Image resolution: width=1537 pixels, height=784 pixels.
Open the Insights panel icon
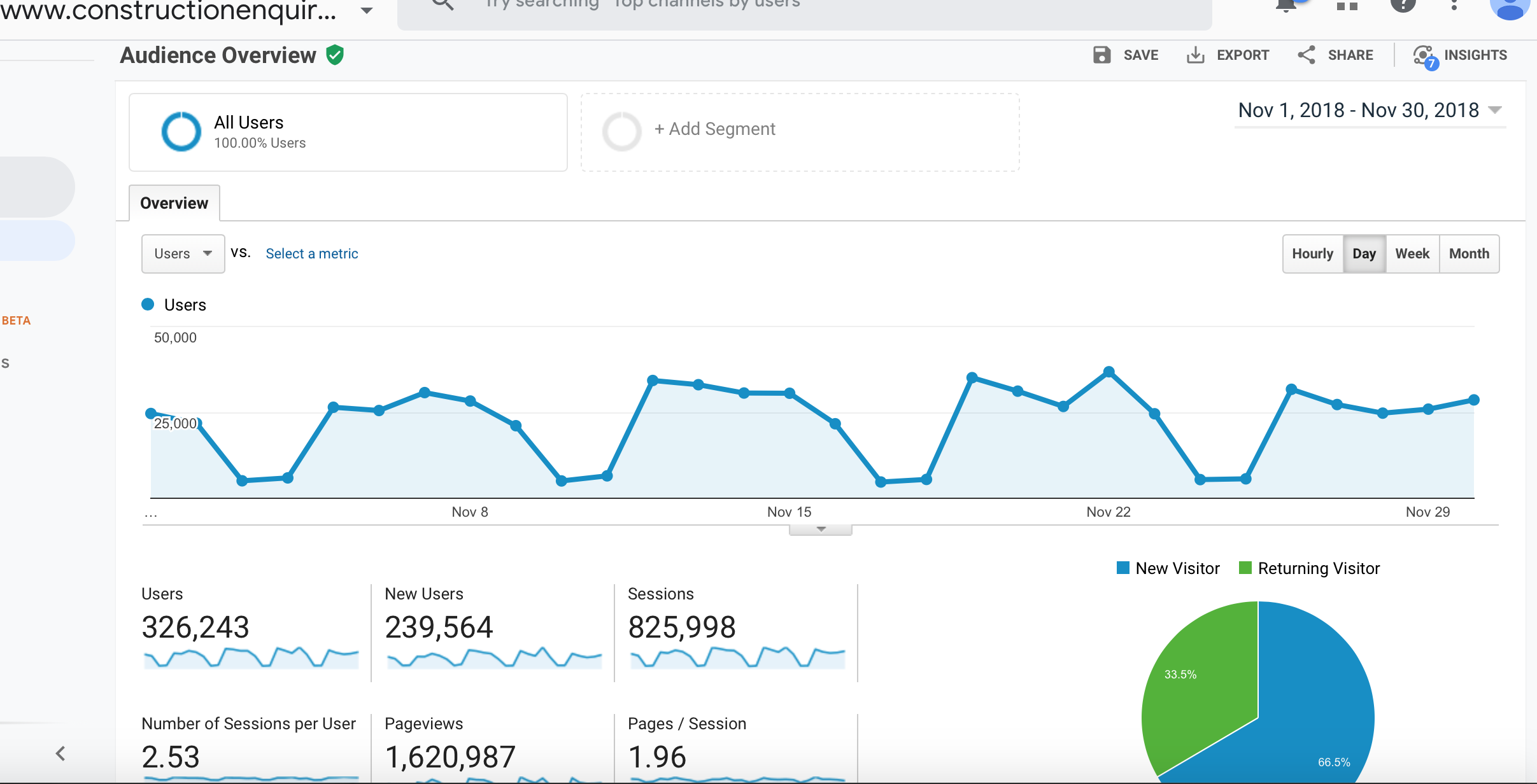click(1425, 57)
